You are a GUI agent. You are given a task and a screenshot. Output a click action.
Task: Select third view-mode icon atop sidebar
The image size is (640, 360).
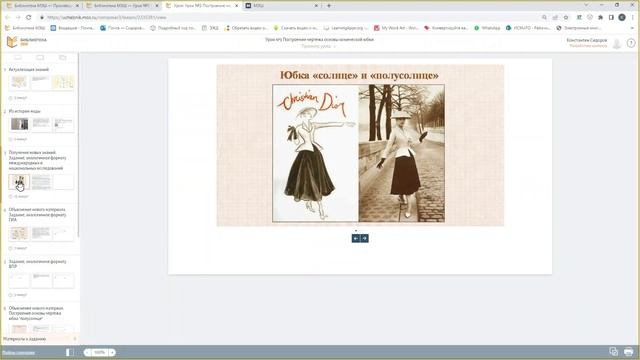(62, 58)
